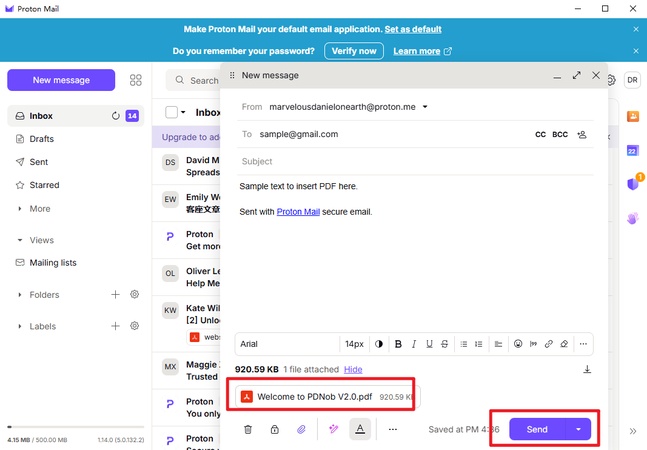Image resolution: width=647 pixels, height=450 pixels.
Task: Open the Starred folder
Action: click(x=44, y=185)
